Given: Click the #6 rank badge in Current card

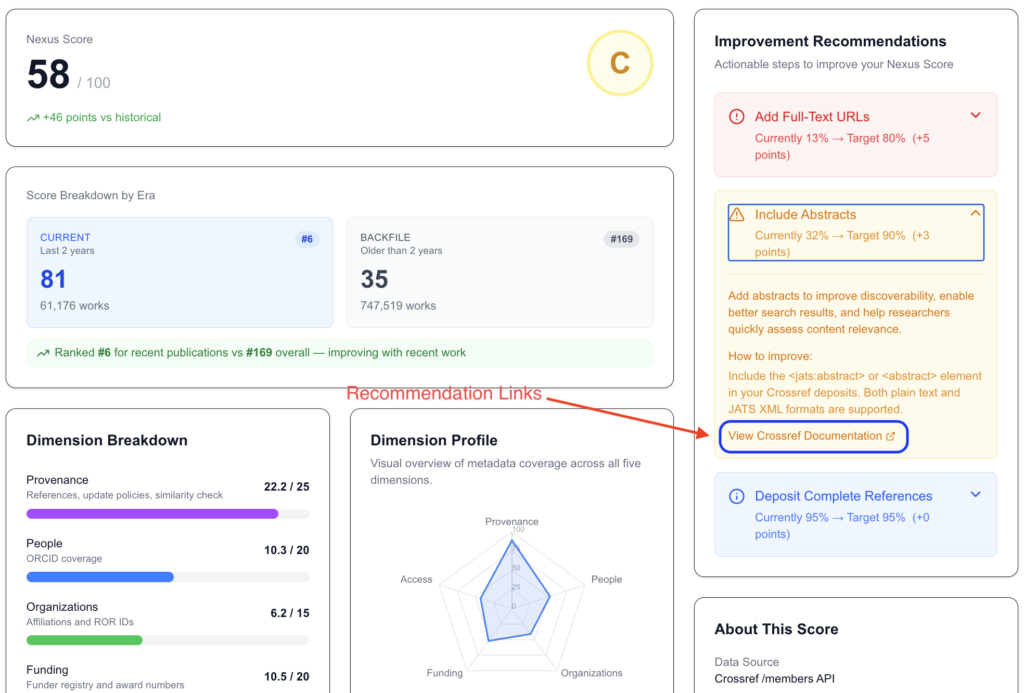Looking at the screenshot, I should click(x=307, y=239).
